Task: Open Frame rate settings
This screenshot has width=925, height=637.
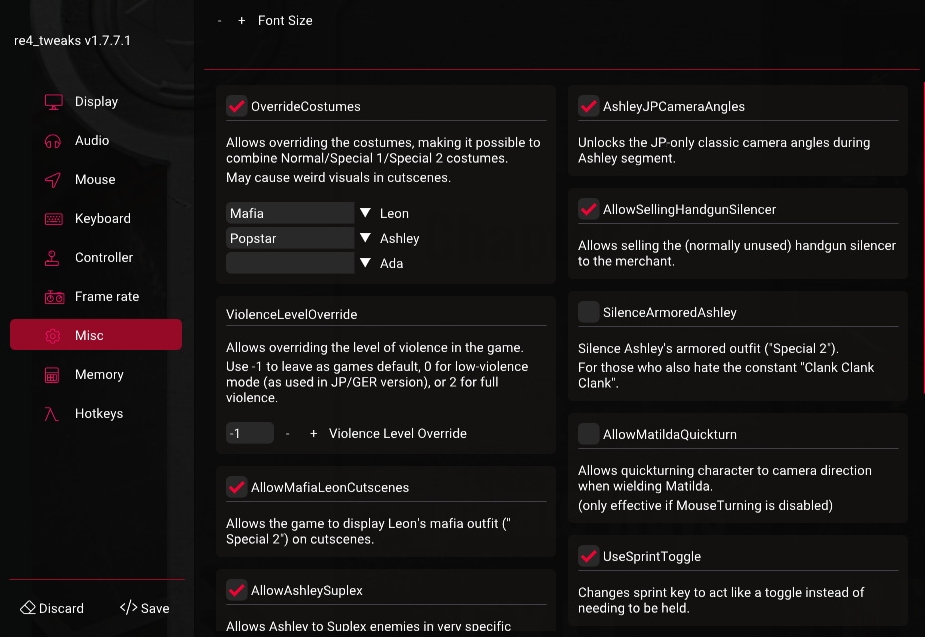Action: pos(96,297)
